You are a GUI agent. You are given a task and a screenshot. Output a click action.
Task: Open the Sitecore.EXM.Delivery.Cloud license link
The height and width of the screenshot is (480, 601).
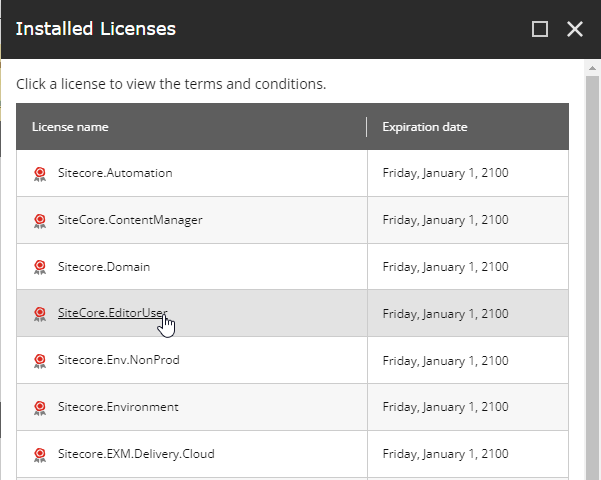pyautogui.click(x=136, y=454)
